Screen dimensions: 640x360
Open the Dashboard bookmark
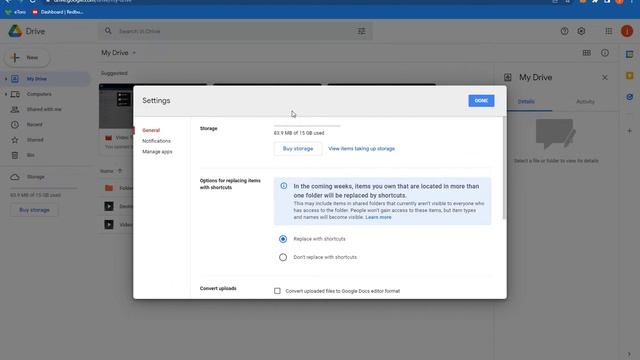[x=58, y=12]
